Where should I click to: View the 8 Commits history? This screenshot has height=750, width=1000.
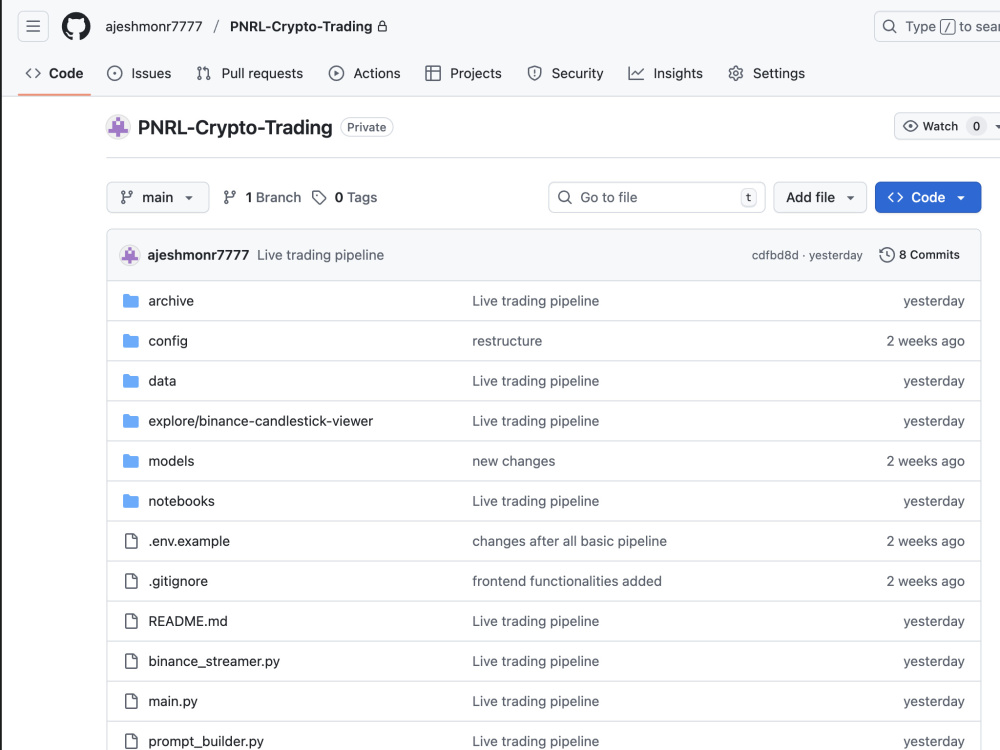tap(920, 255)
